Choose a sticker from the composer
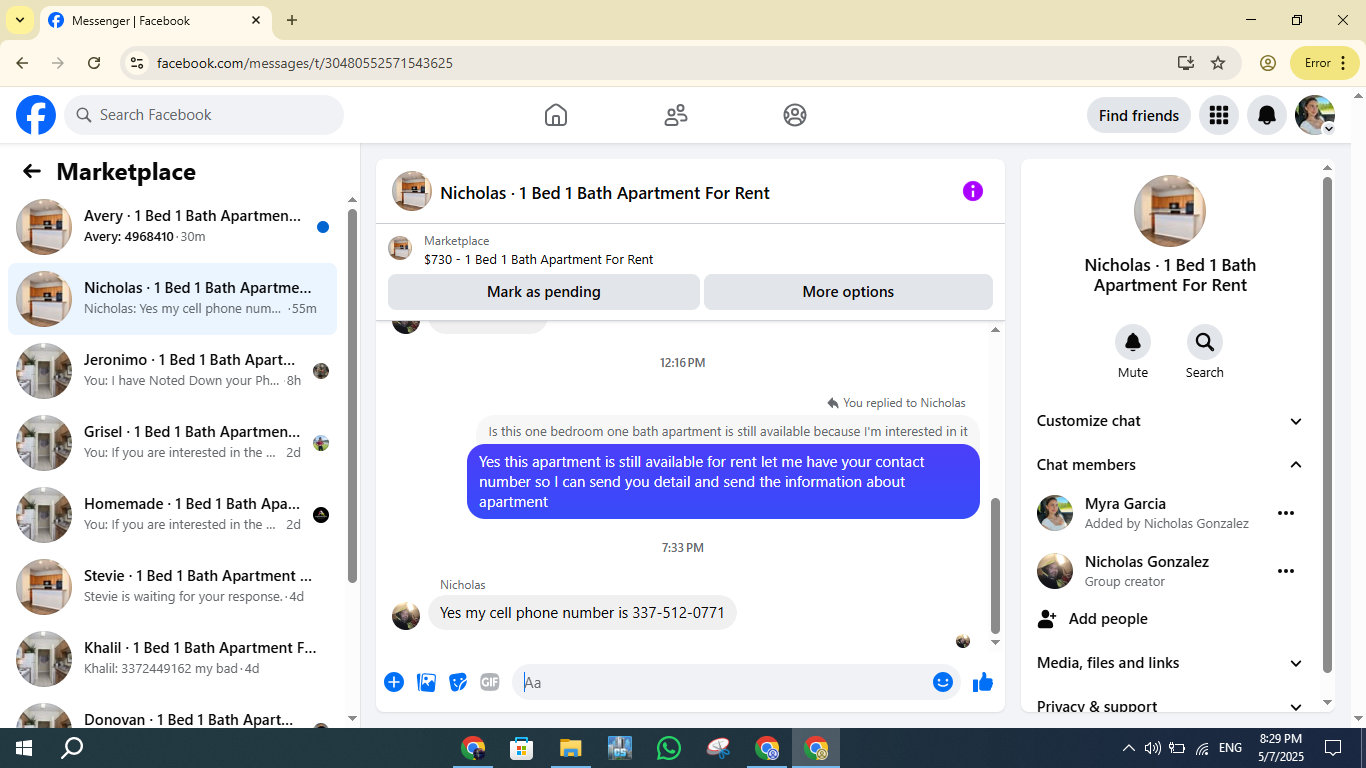The height and width of the screenshot is (768, 1366). coord(458,682)
